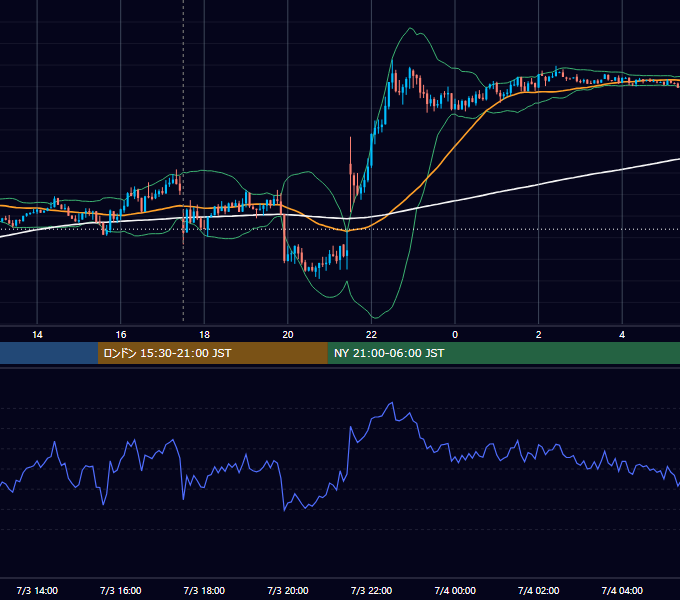Click the '14' hour label on chart axis
This screenshot has width=680, height=600.
coord(37,335)
